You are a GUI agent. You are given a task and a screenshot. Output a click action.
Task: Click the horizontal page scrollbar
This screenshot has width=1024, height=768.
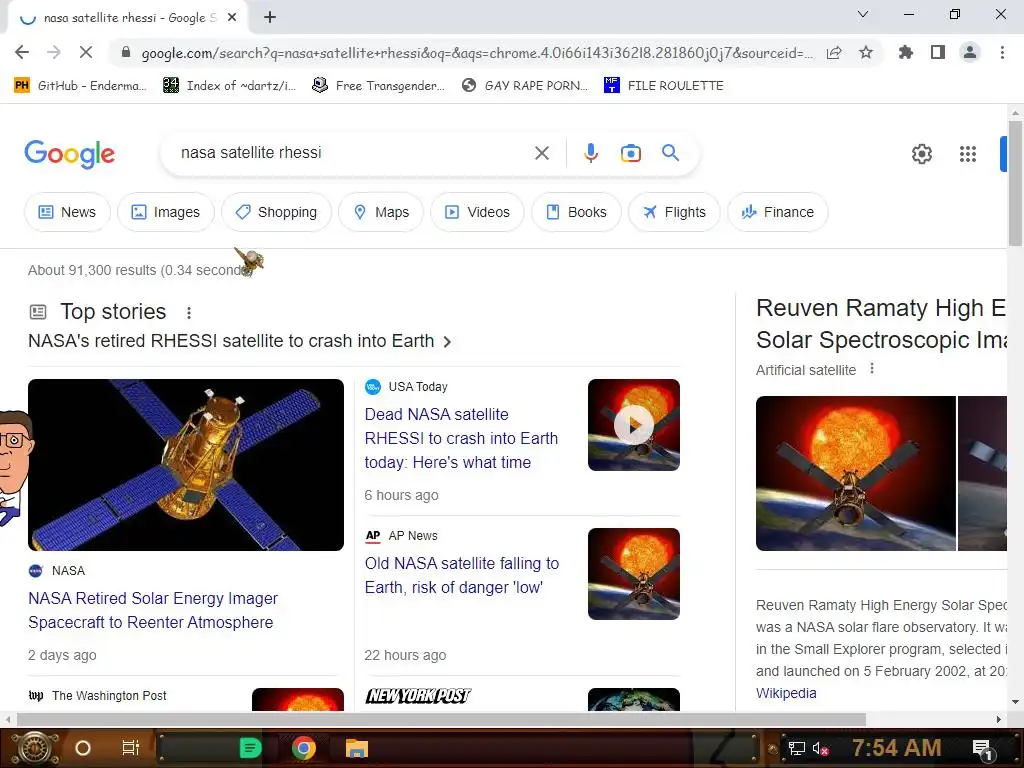(441, 719)
